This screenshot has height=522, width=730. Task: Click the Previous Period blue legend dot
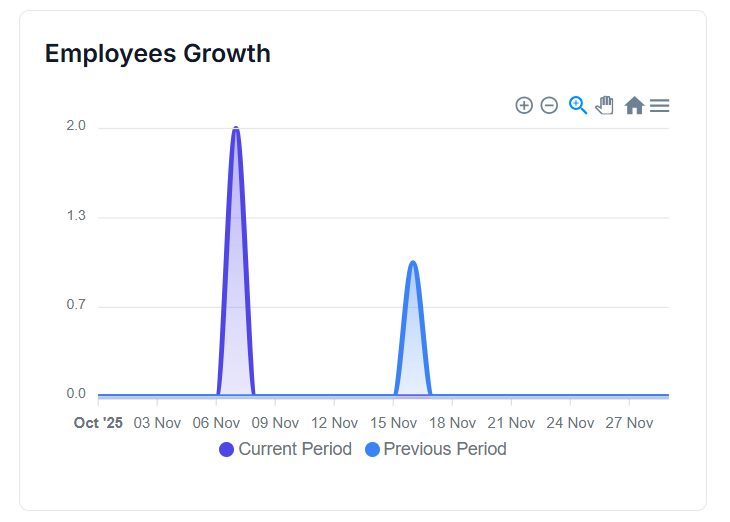tap(373, 450)
